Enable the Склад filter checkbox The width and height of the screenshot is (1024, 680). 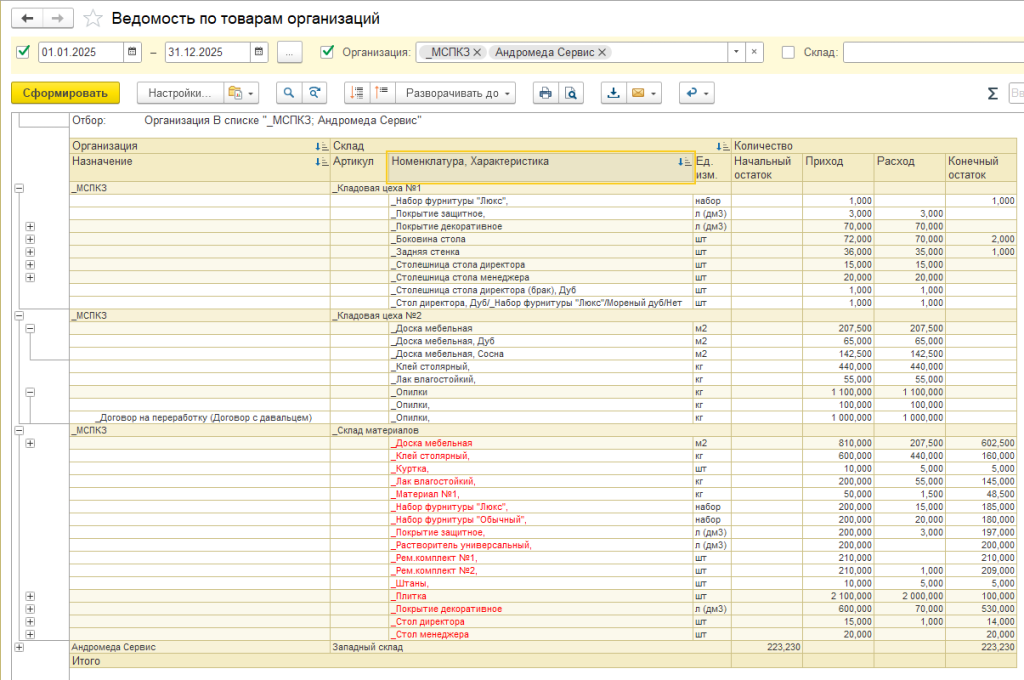tap(788, 52)
